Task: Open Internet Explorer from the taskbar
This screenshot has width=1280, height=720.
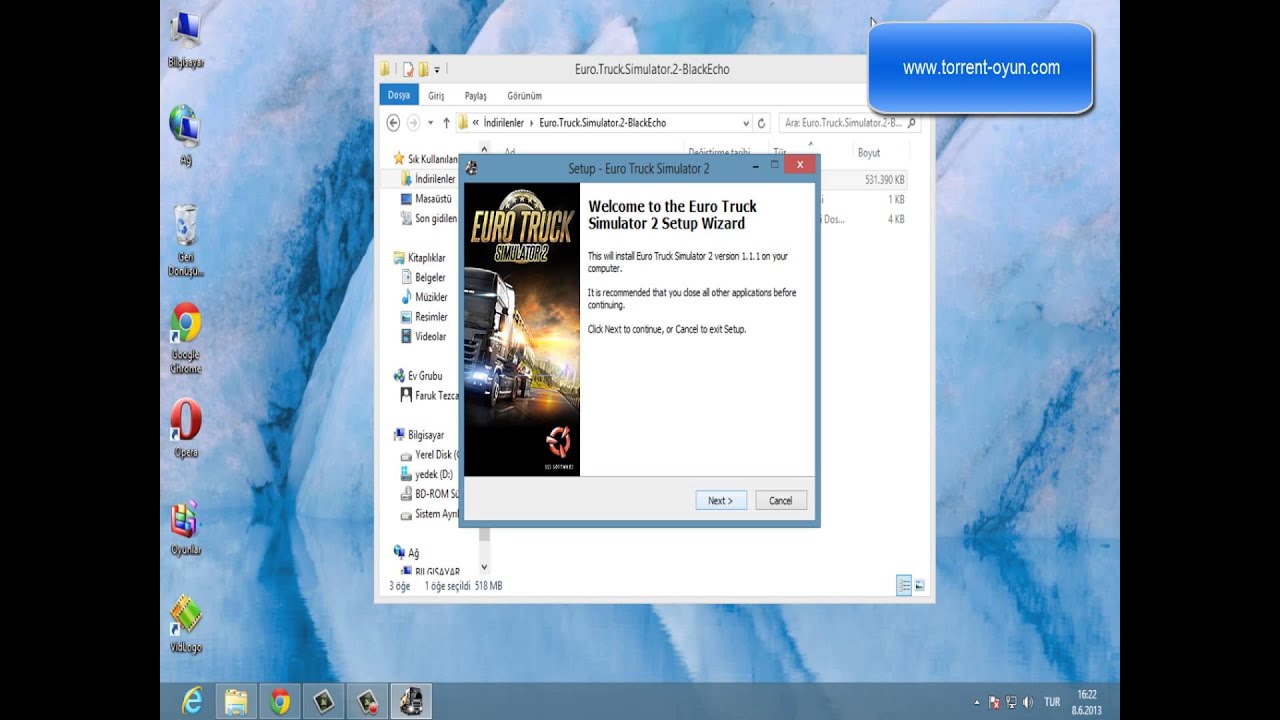Action: pyautogui.click(x=192, y=702)
